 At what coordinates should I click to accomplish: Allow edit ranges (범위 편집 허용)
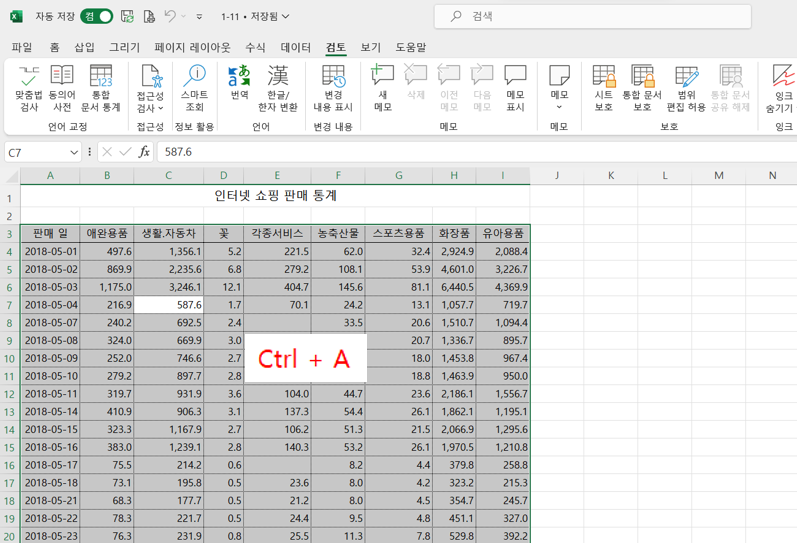[x=686, y=88]
